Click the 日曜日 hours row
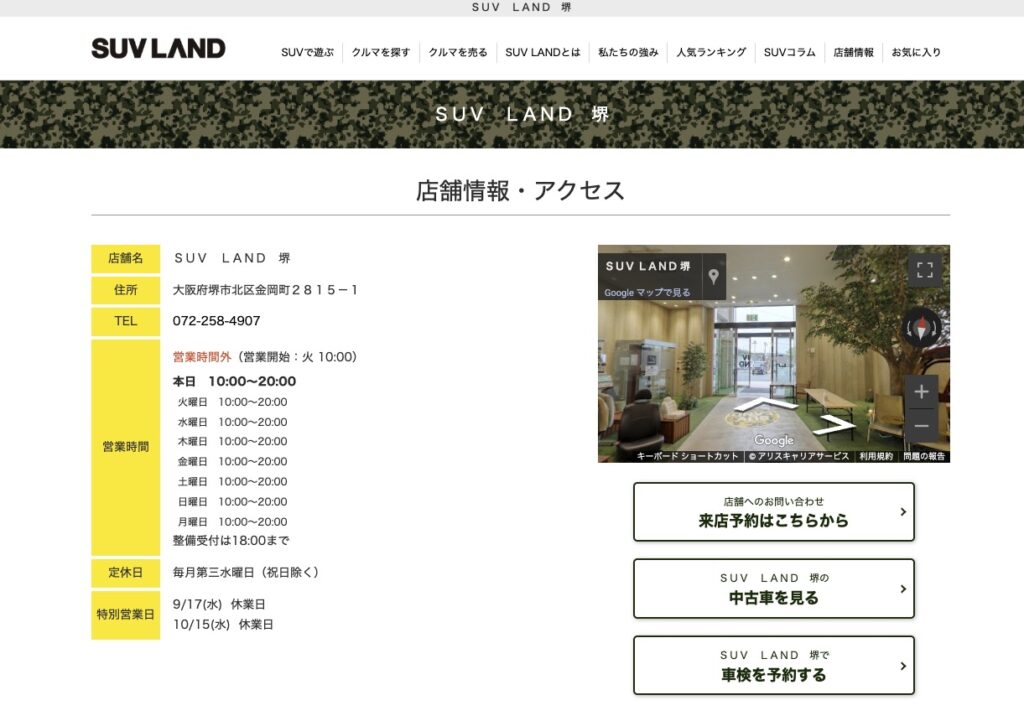 pos(232,502)
